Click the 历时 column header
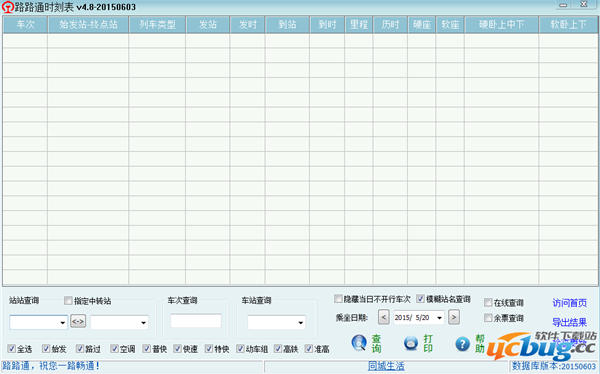The height and width of the screenshot is (374, 600). tap(390, 24)
